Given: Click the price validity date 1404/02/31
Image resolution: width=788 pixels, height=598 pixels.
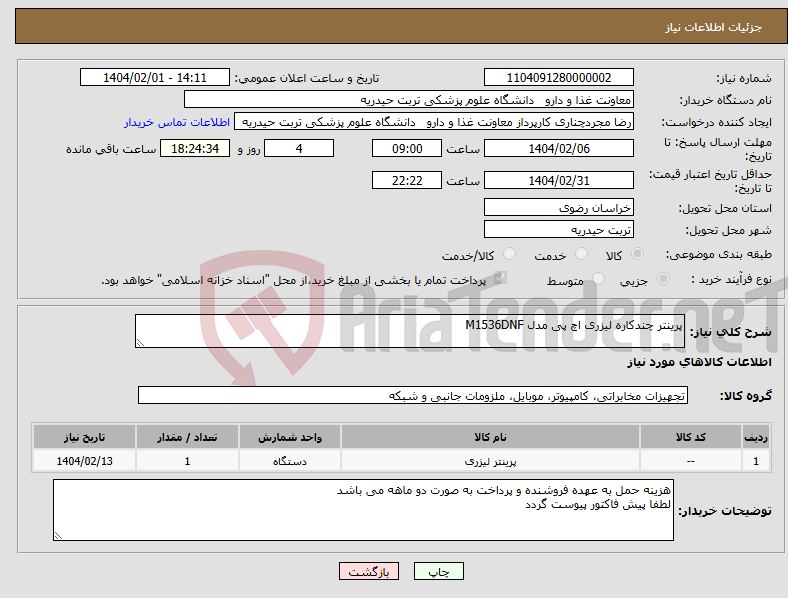Looking at the screenshot, I should point(559,180).
